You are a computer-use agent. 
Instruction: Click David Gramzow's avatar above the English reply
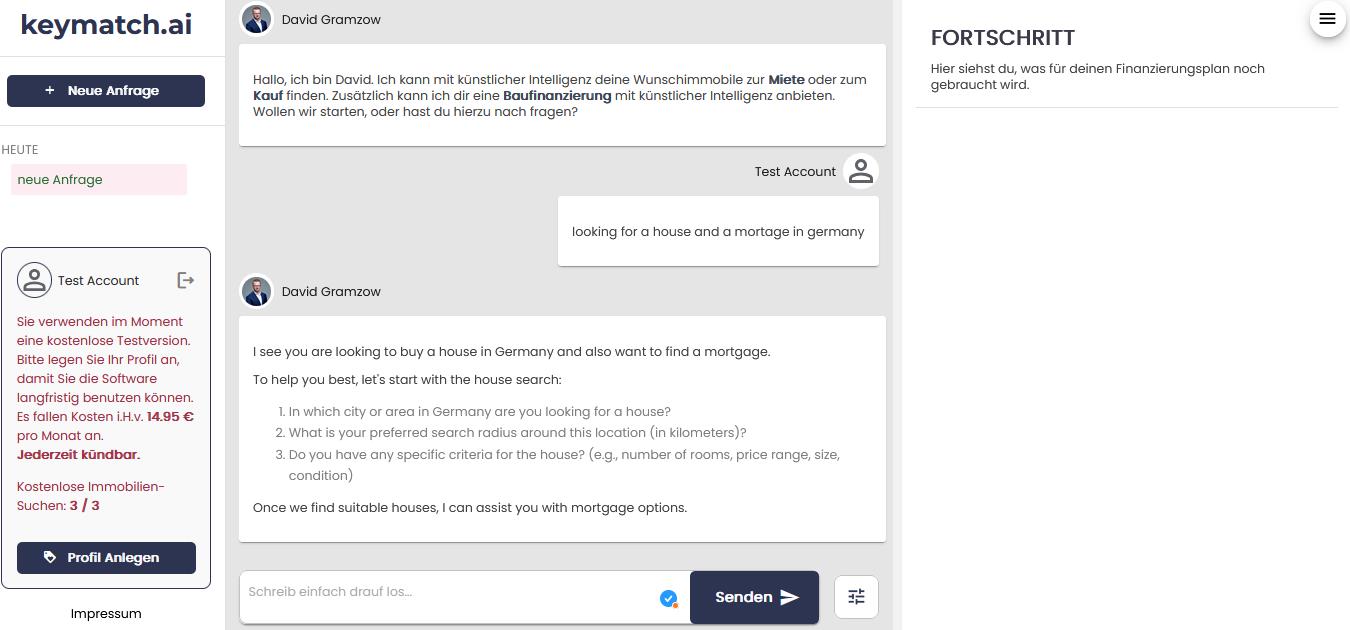tap(257, 291)
